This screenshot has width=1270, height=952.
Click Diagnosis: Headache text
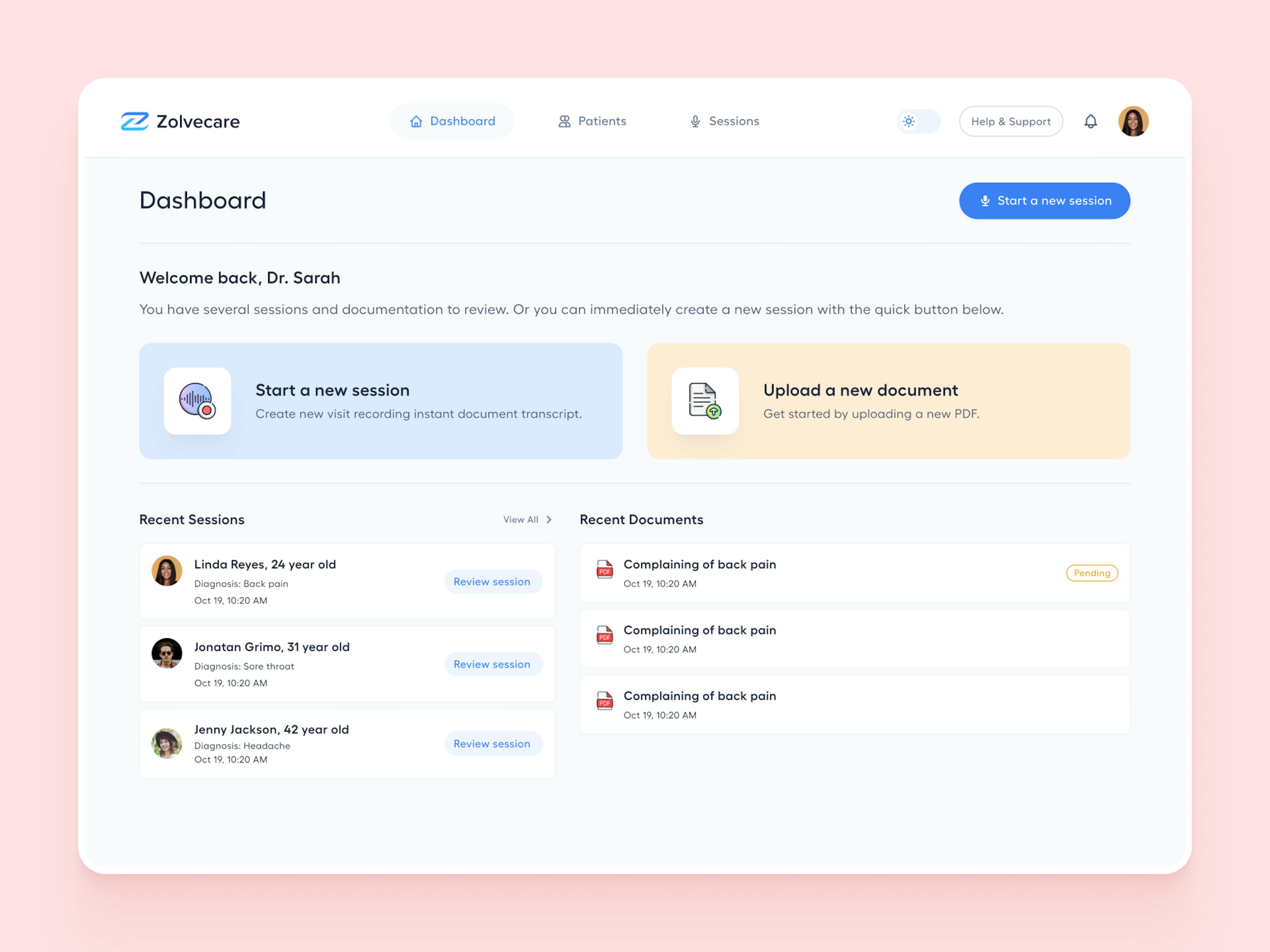click(x=242, y=746)
